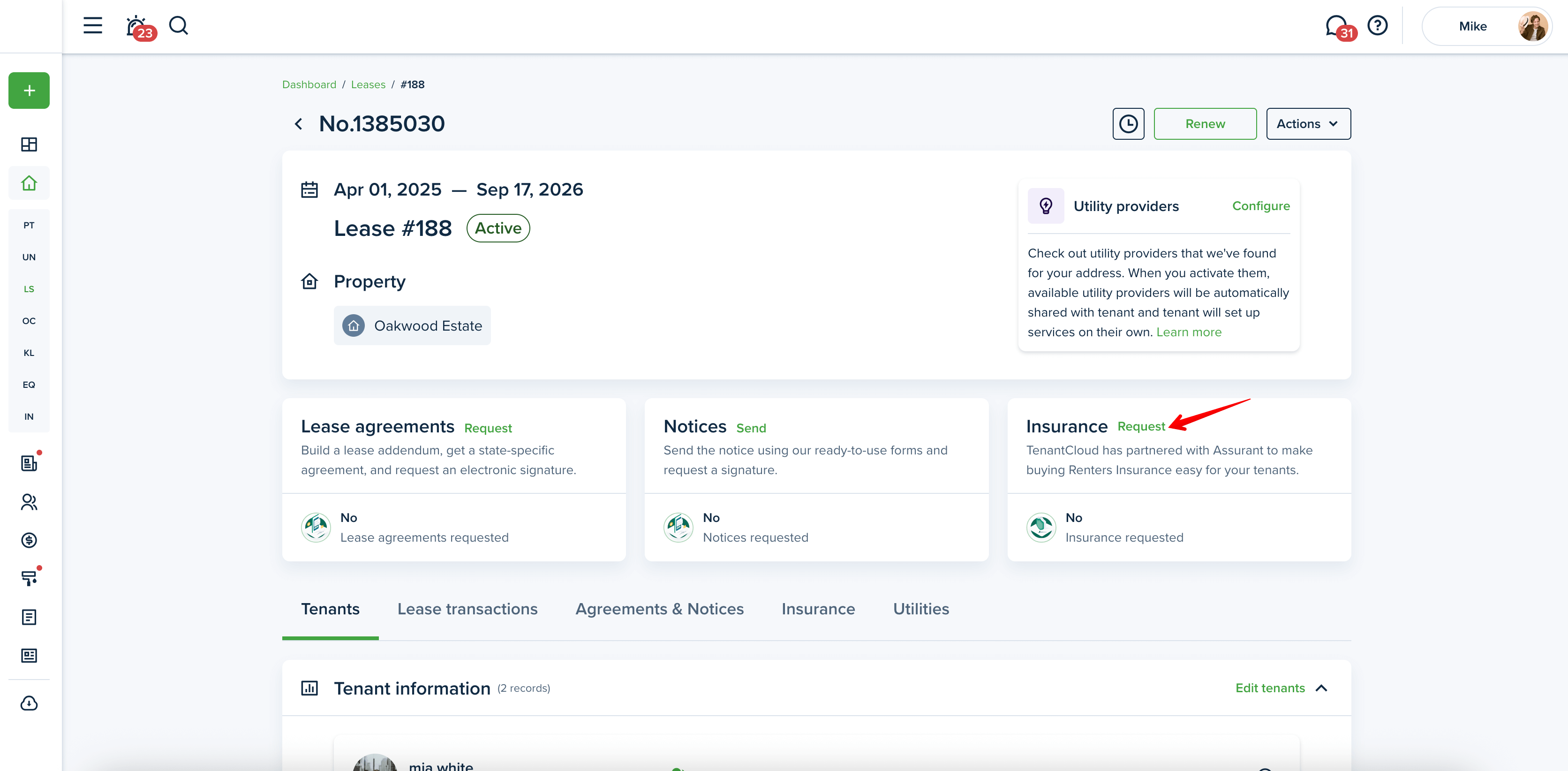Click Configure for utility providers
The image size is (1568, 771).
click(1260, 206)
